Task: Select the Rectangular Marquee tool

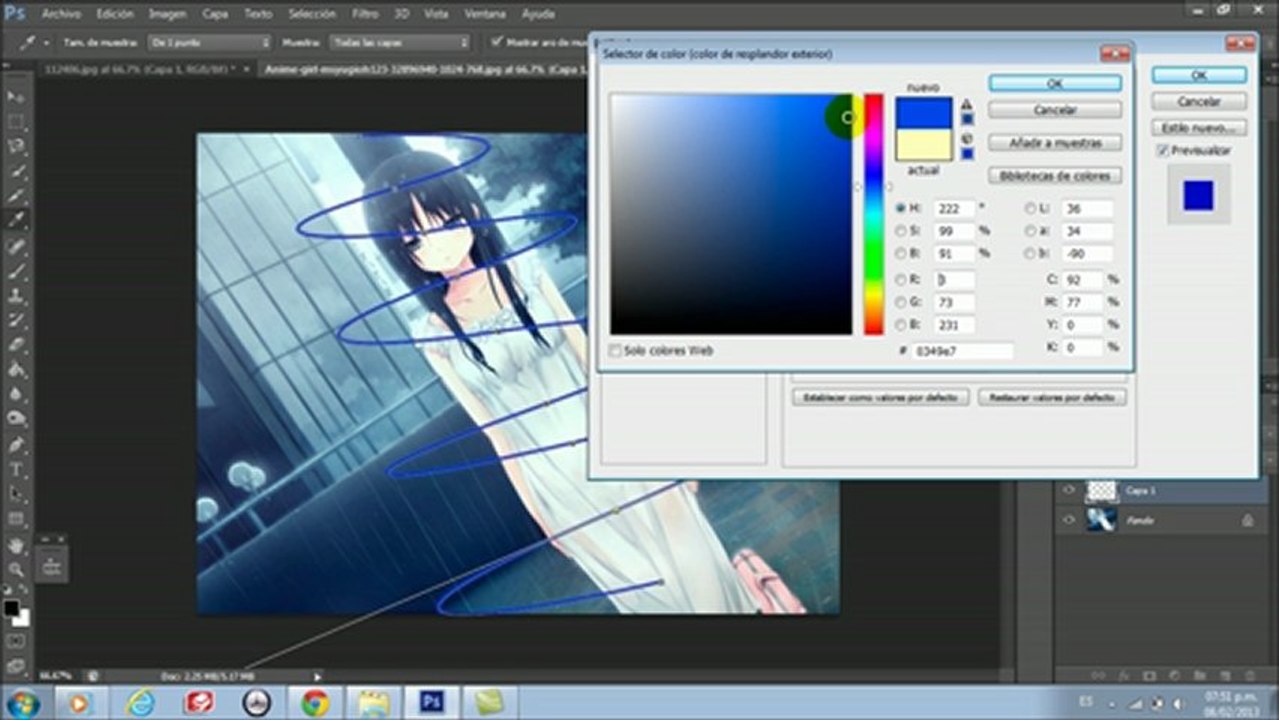Action: [x=16, y=121]
